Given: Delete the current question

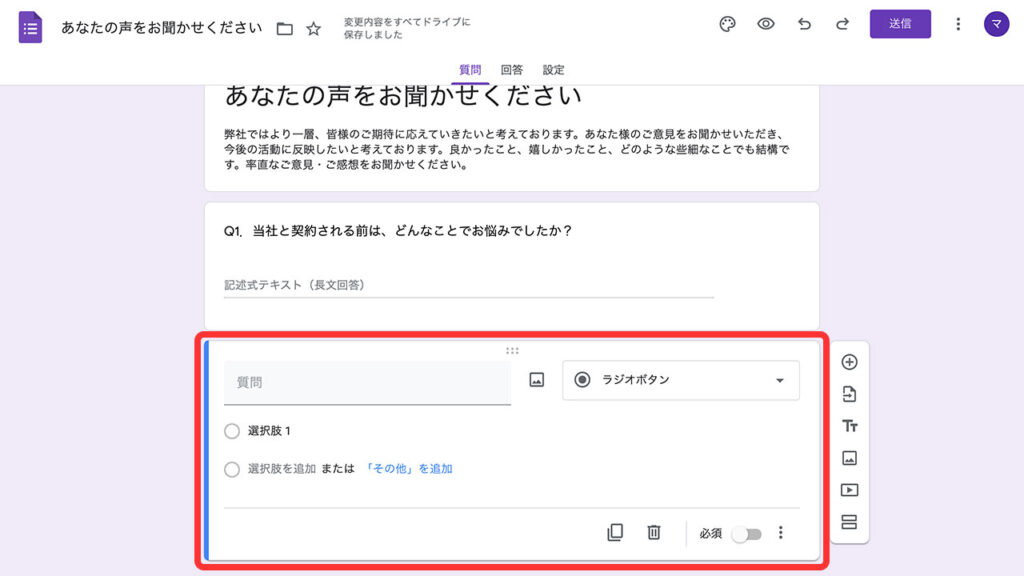Looking at the screenshot, I should pos(654,532).
